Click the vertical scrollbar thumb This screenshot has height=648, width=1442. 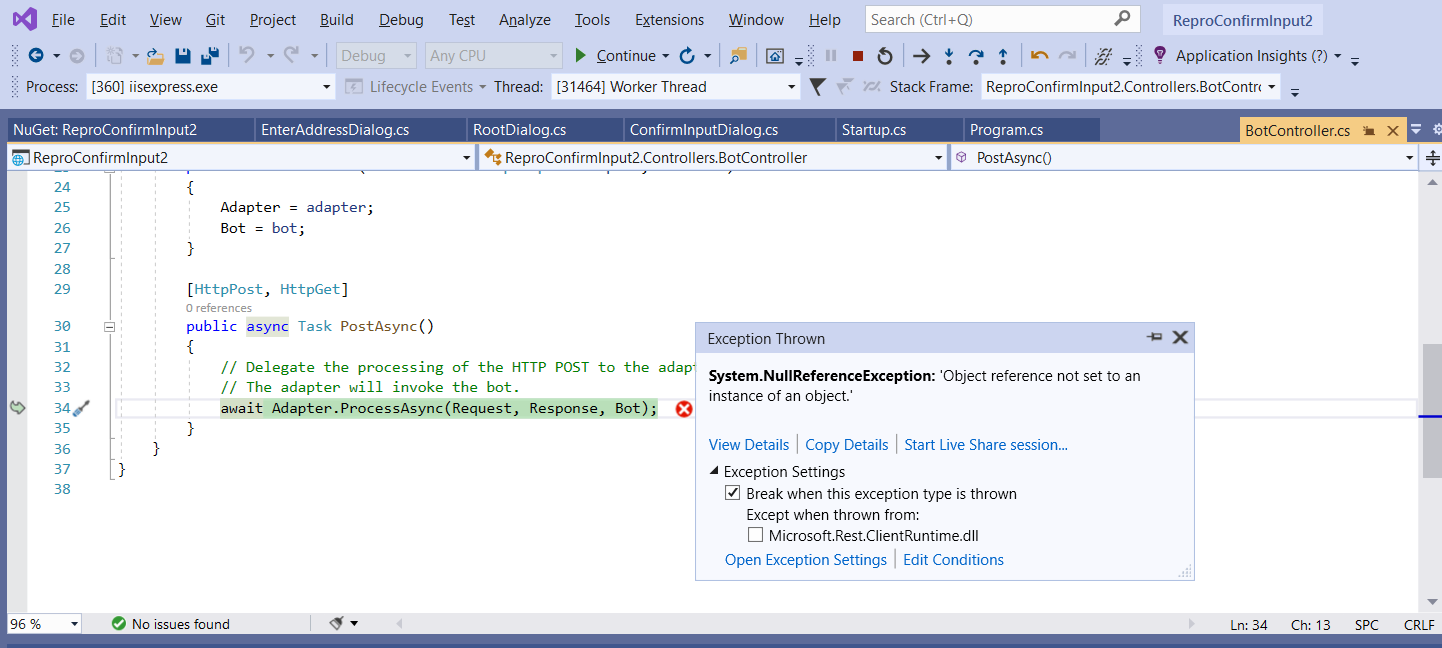click(x=1432, y=411)
